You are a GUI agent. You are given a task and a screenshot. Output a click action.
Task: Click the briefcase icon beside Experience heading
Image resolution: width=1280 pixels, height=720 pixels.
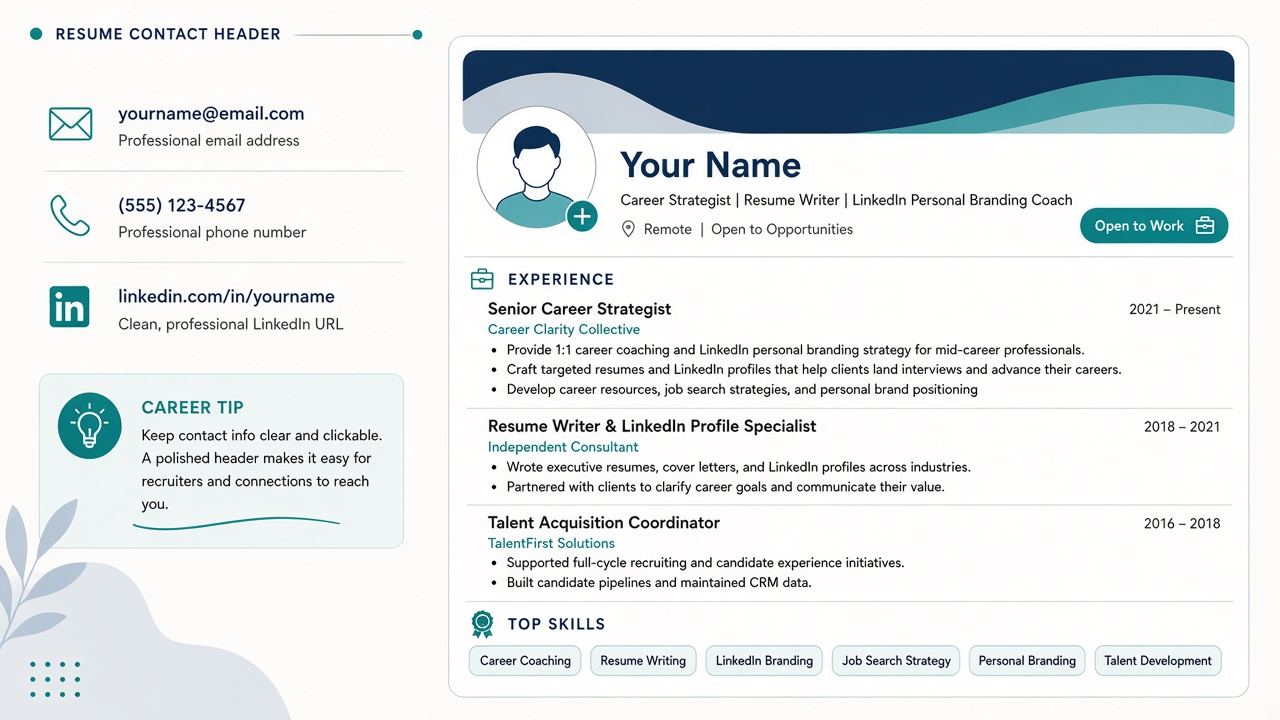pos(482,279)
